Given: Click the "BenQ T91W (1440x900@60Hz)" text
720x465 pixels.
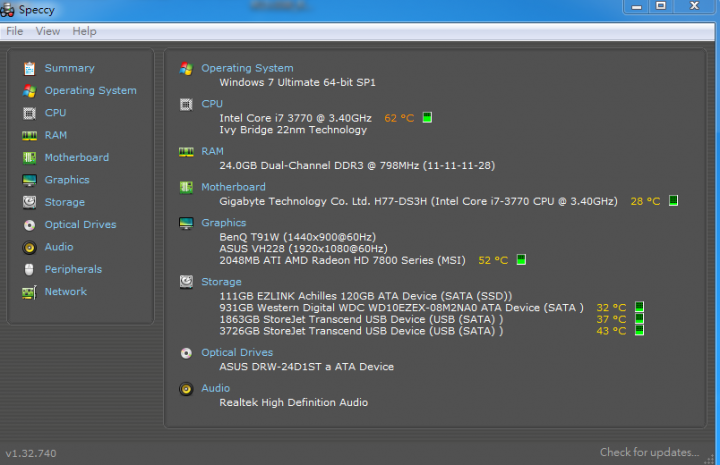Looking at the screenshot, I should 298,237.
